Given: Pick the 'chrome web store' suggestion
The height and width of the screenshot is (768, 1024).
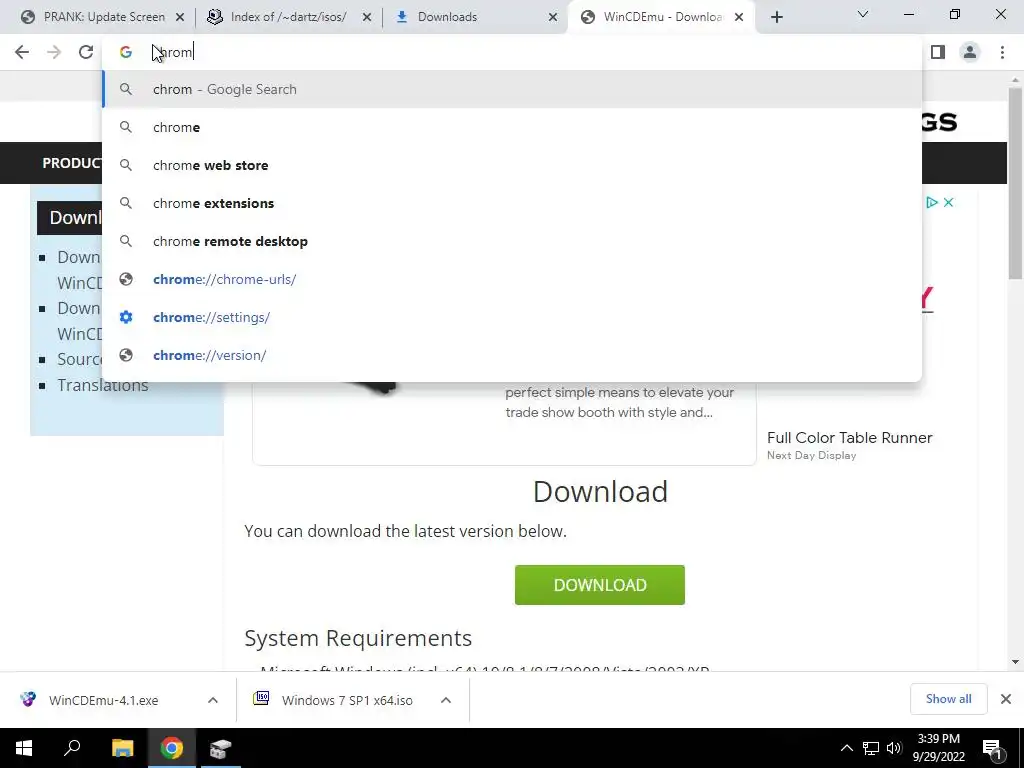Looking at the screenshot, I should 512,165.
